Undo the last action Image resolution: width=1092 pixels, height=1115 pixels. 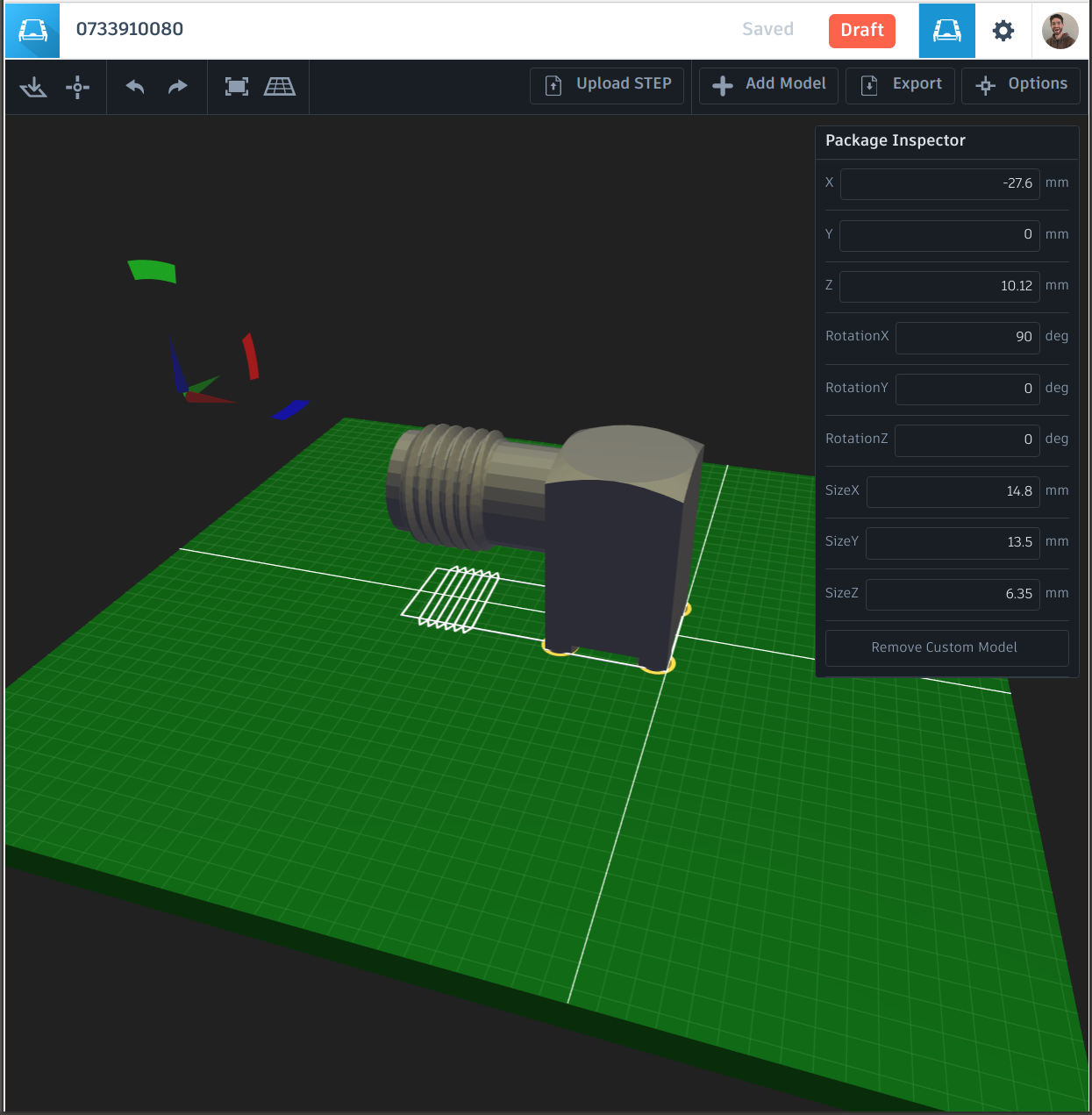pyautogui.click(x=134, y=87)
